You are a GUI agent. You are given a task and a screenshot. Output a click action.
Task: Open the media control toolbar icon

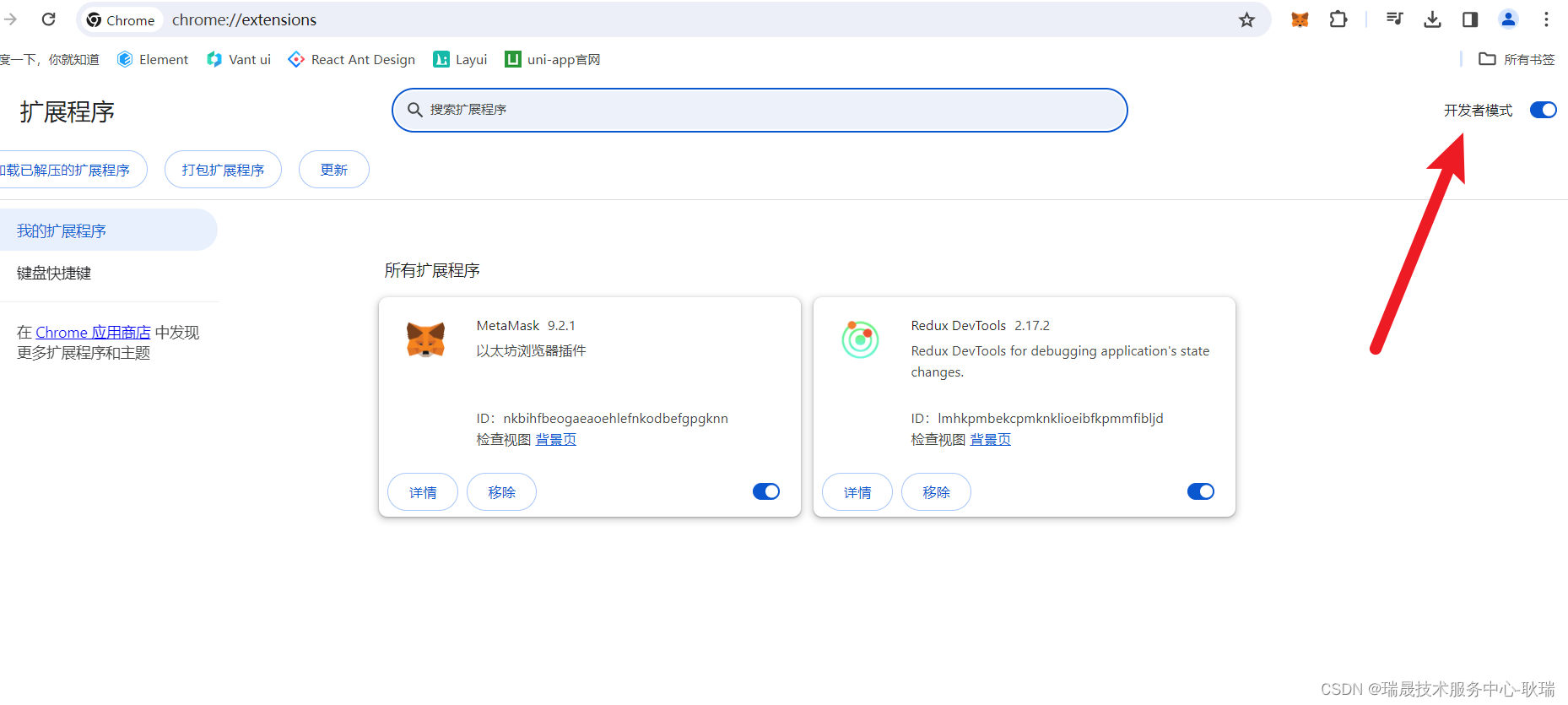click(1394, 19)
